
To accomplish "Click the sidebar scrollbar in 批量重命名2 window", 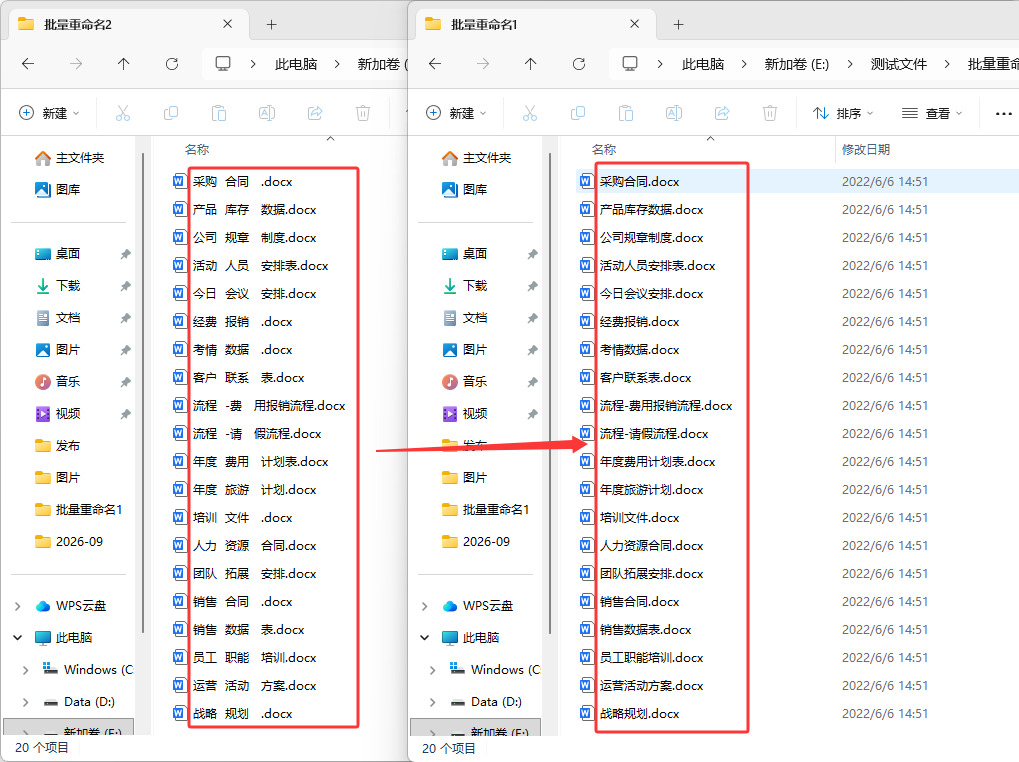I will (142, 393).
